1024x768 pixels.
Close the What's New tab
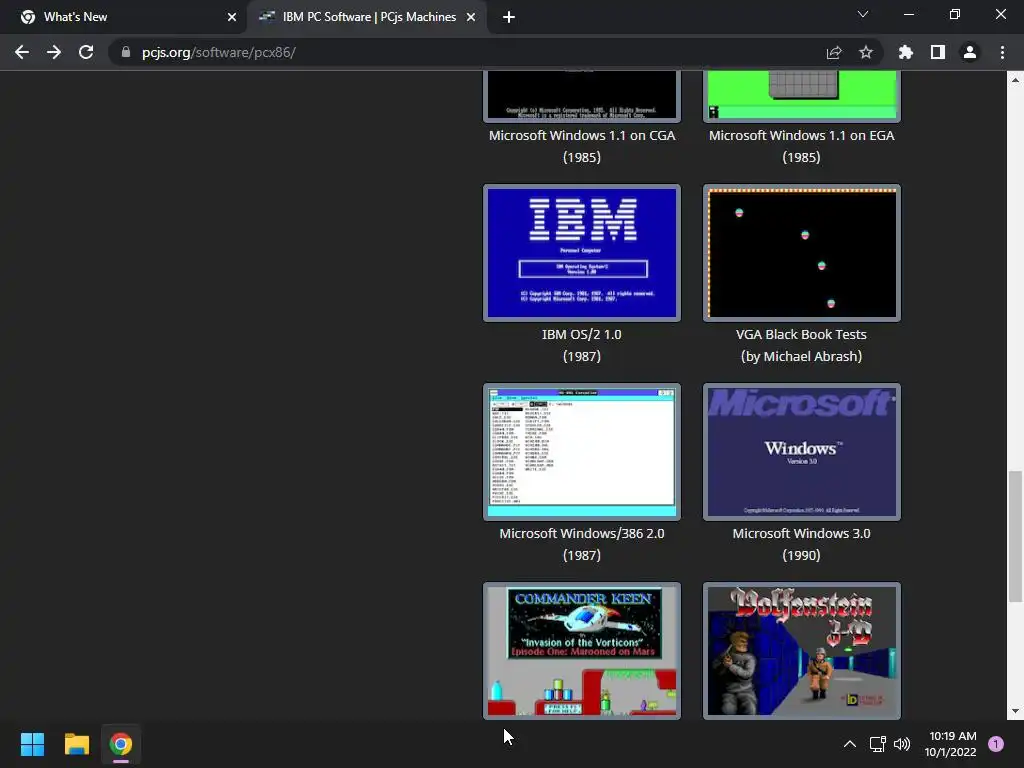(x=232, y=17)
